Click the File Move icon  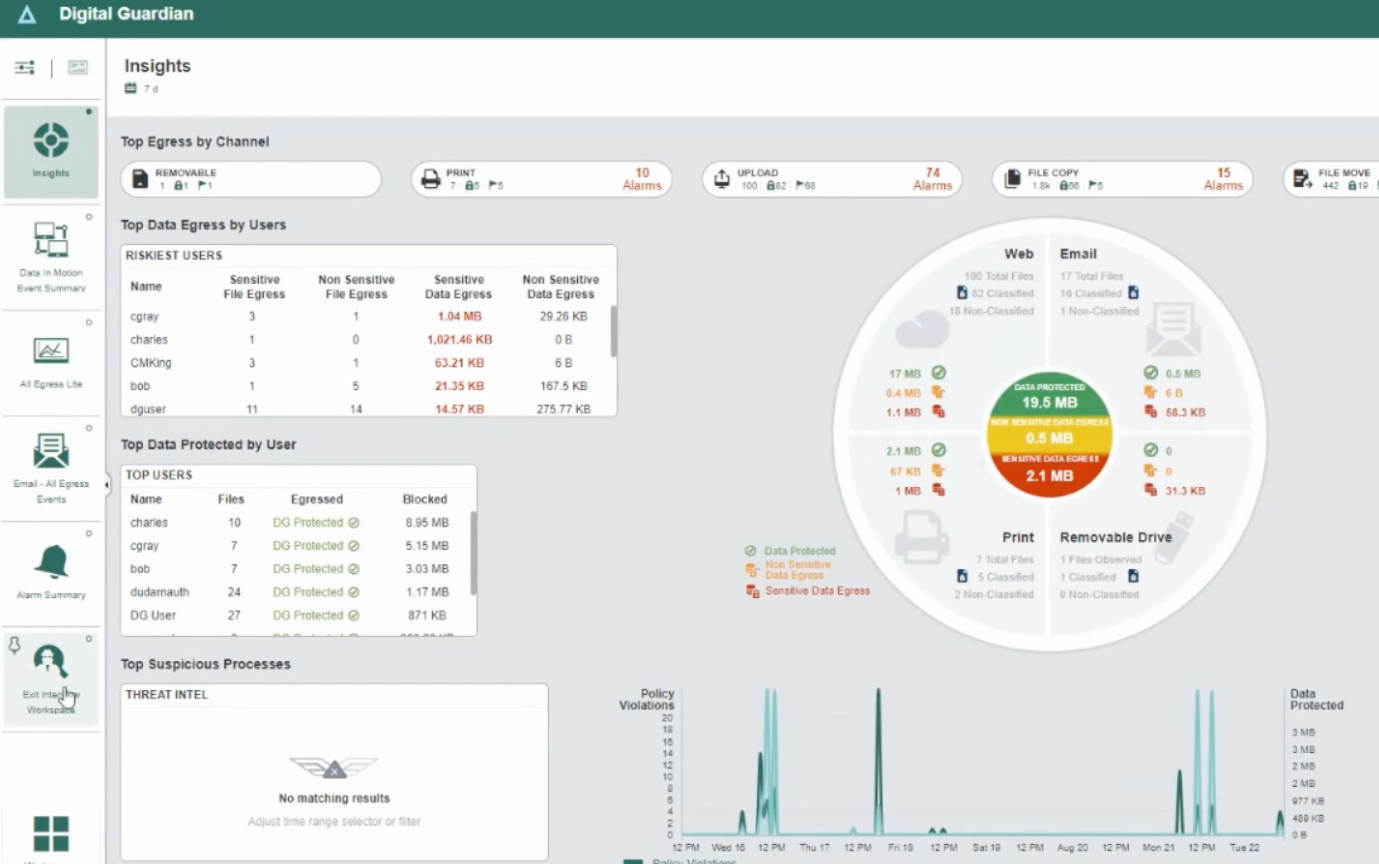point(1302,179)
